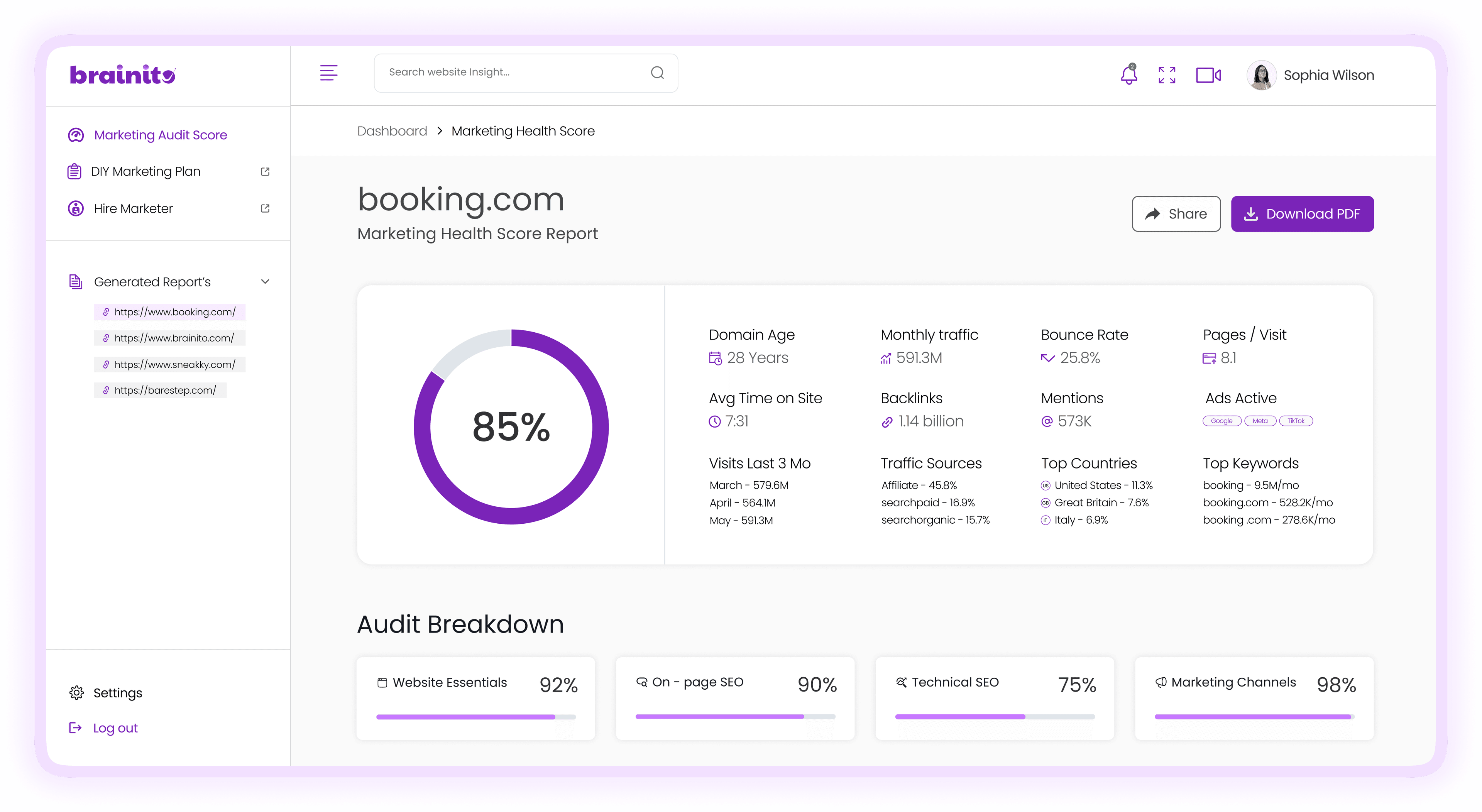1482x812 pixels.
Task: Open notifications bell icon
Action: point(1129,75)
